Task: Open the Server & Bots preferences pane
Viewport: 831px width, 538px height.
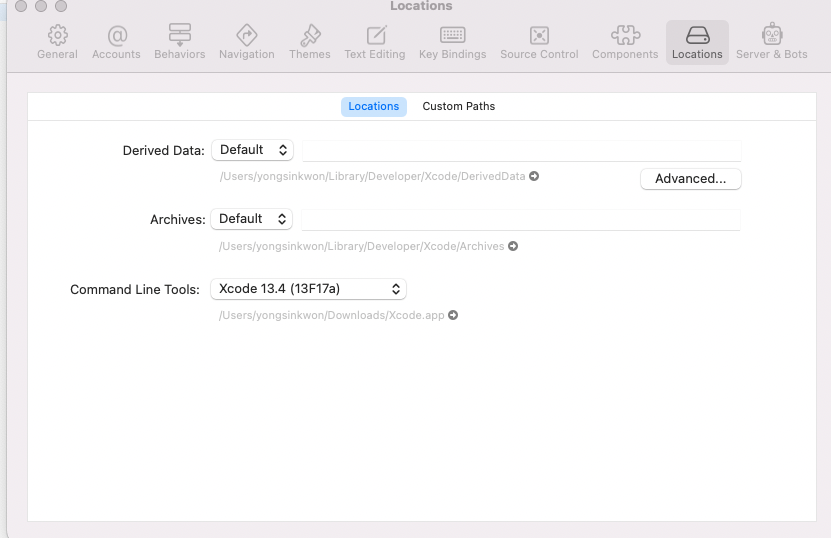Action: (772, 42)
